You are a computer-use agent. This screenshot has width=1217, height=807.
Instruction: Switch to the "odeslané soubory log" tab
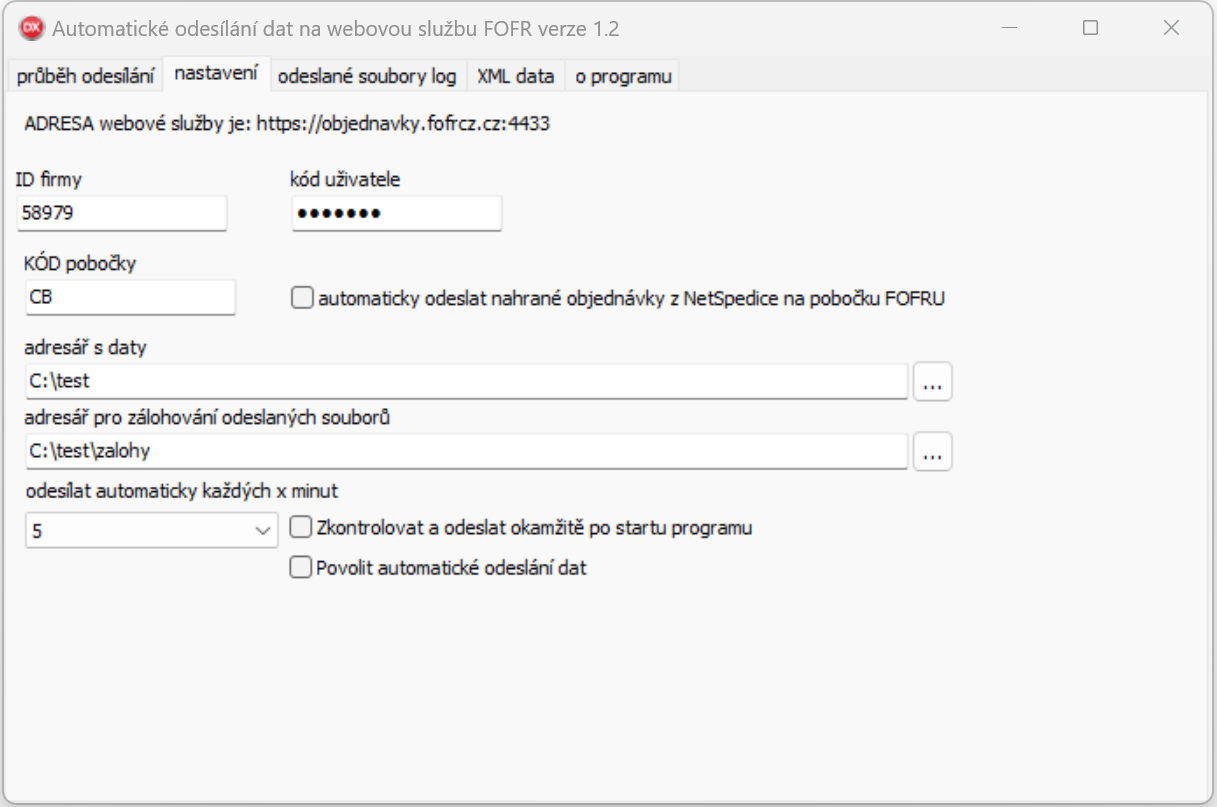coord(367,76)
